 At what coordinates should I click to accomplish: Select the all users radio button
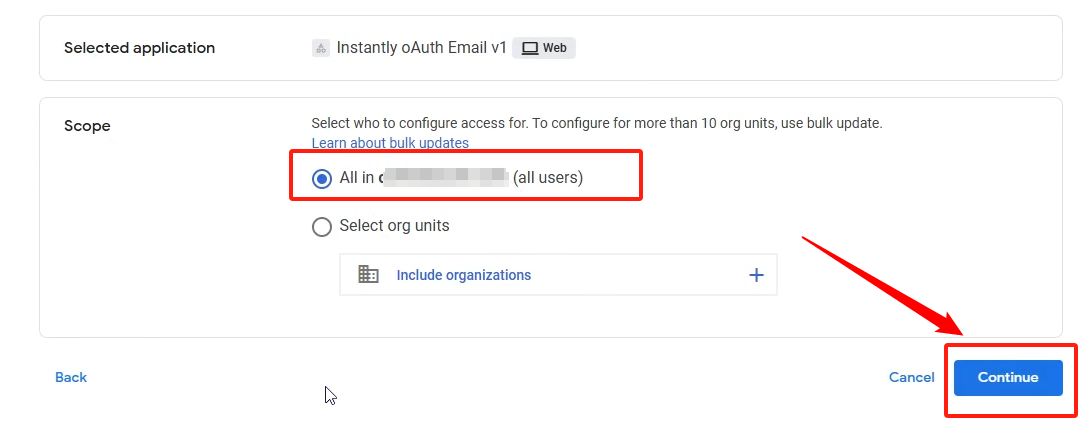click(322, 179)
